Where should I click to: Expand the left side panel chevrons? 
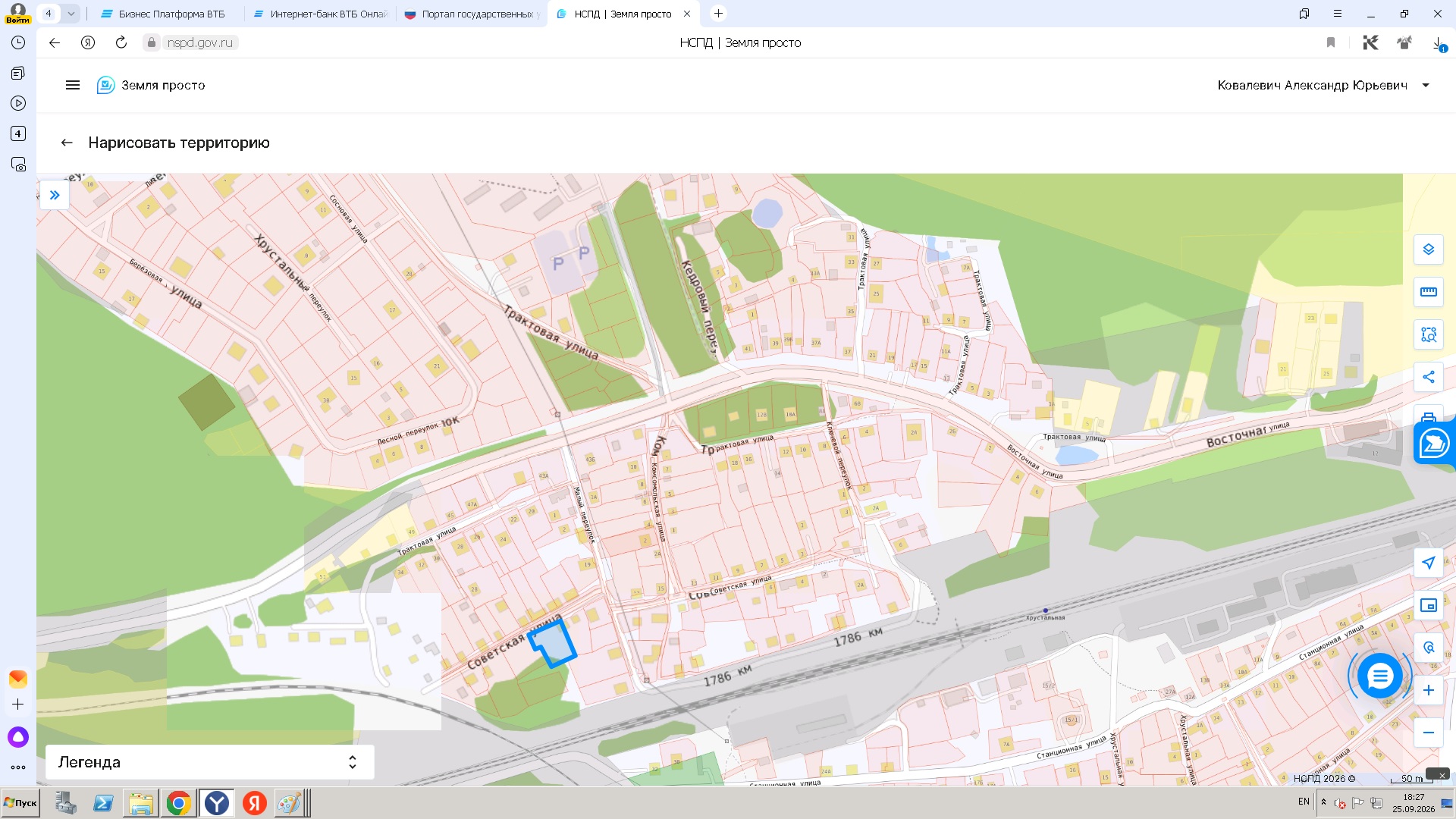55,195
